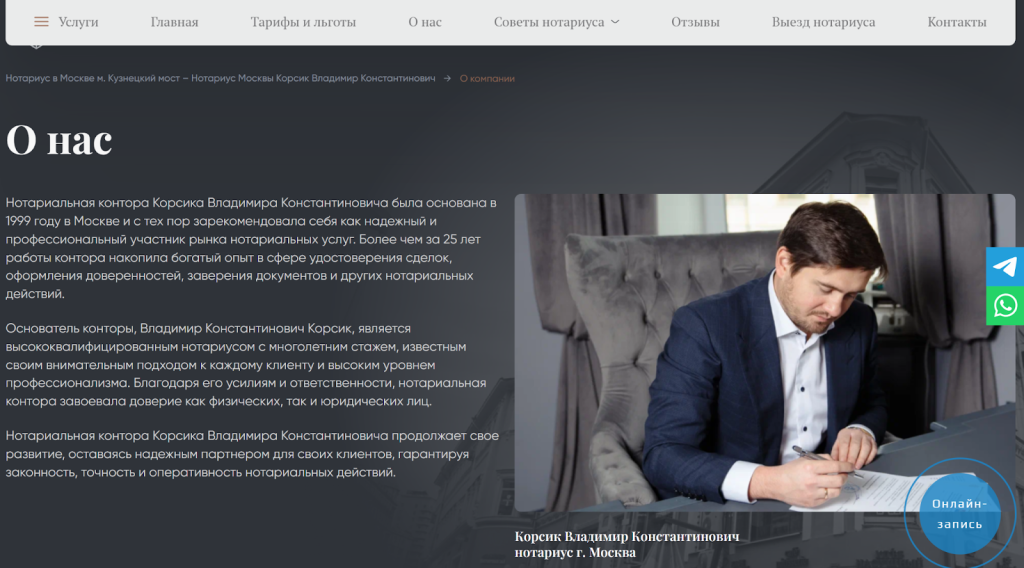Screen dimensions: 1024x568
Task: Click the Онлайн-запись round button
Action: click(959, 514)
